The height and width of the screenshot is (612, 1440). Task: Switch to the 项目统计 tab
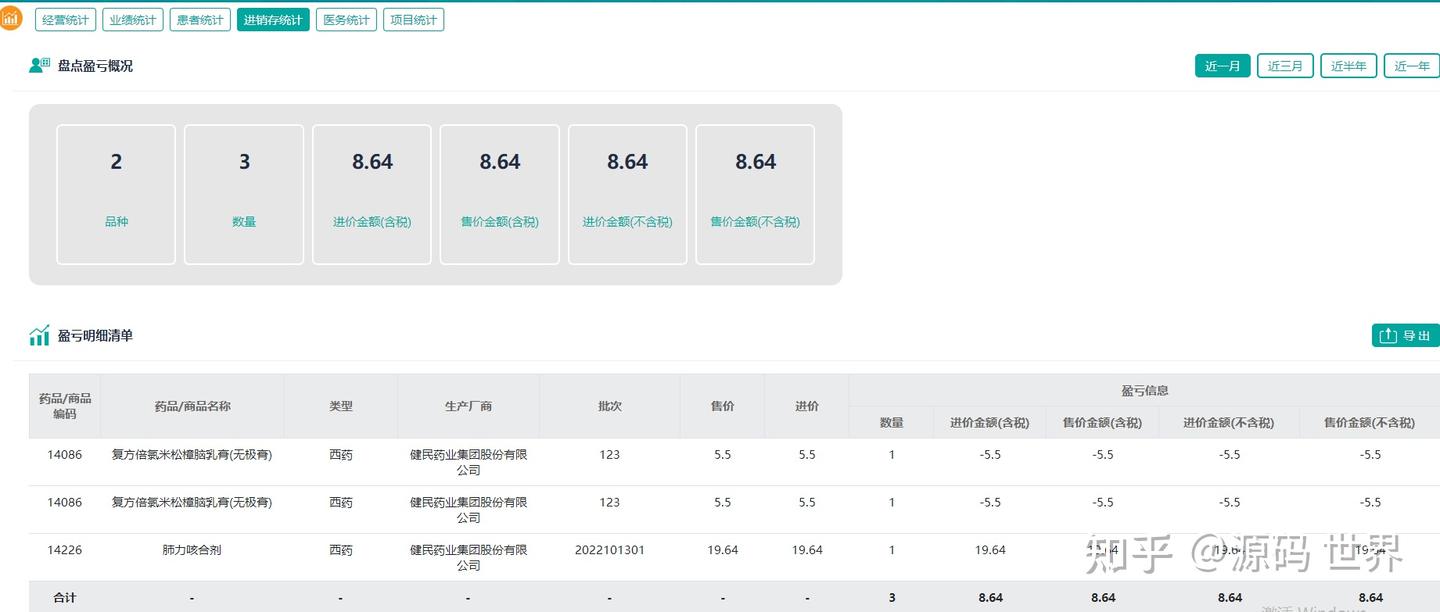click(x=413, y=18)
